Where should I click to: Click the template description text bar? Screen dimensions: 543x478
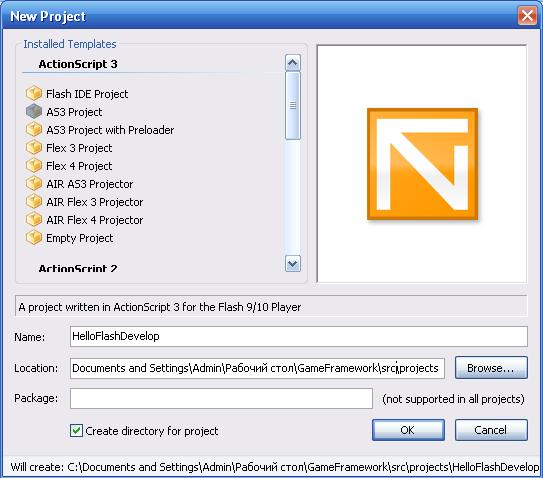tap(271, 307)
